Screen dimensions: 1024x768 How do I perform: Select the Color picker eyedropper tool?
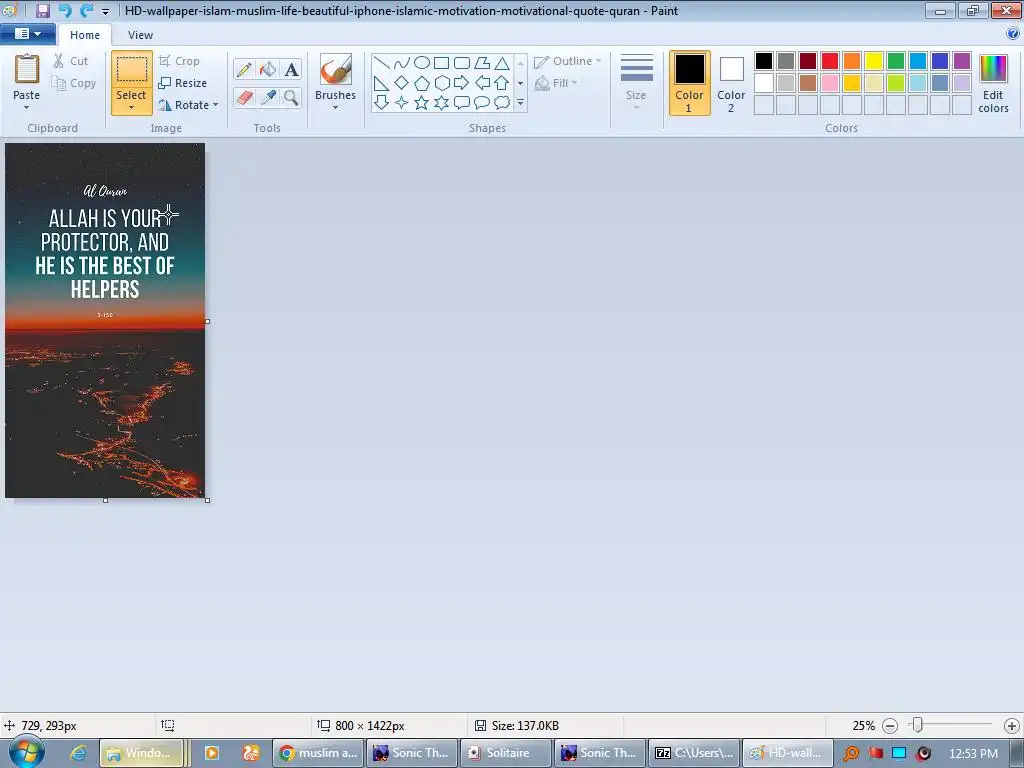point(268,97)
